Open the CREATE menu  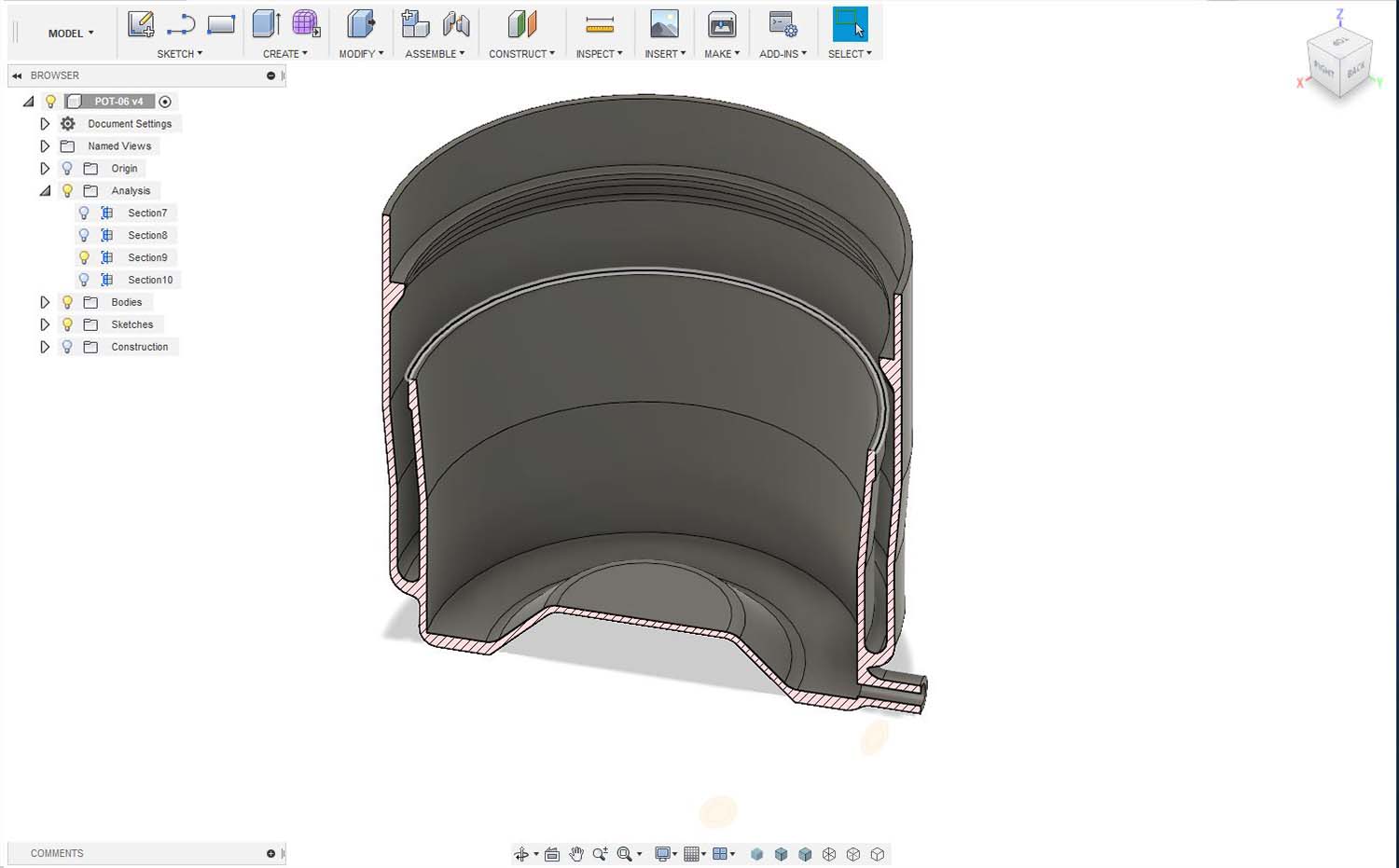284,54
